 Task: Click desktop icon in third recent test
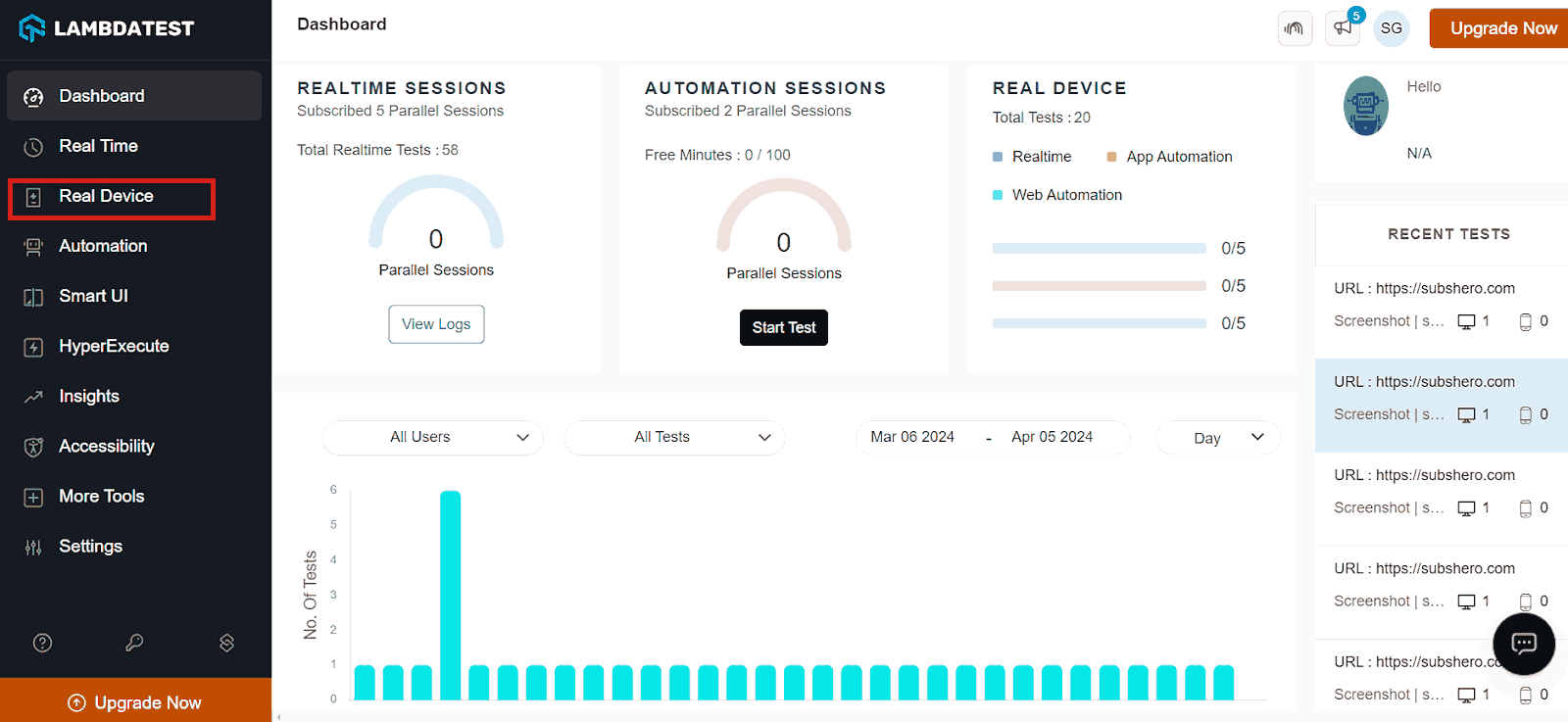(1466, 508)
